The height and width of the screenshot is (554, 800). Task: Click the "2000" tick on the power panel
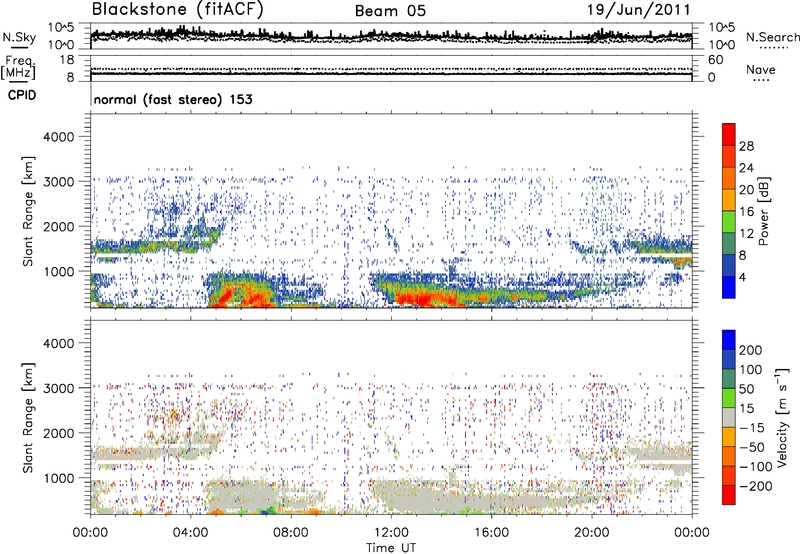tap(59, 226)
